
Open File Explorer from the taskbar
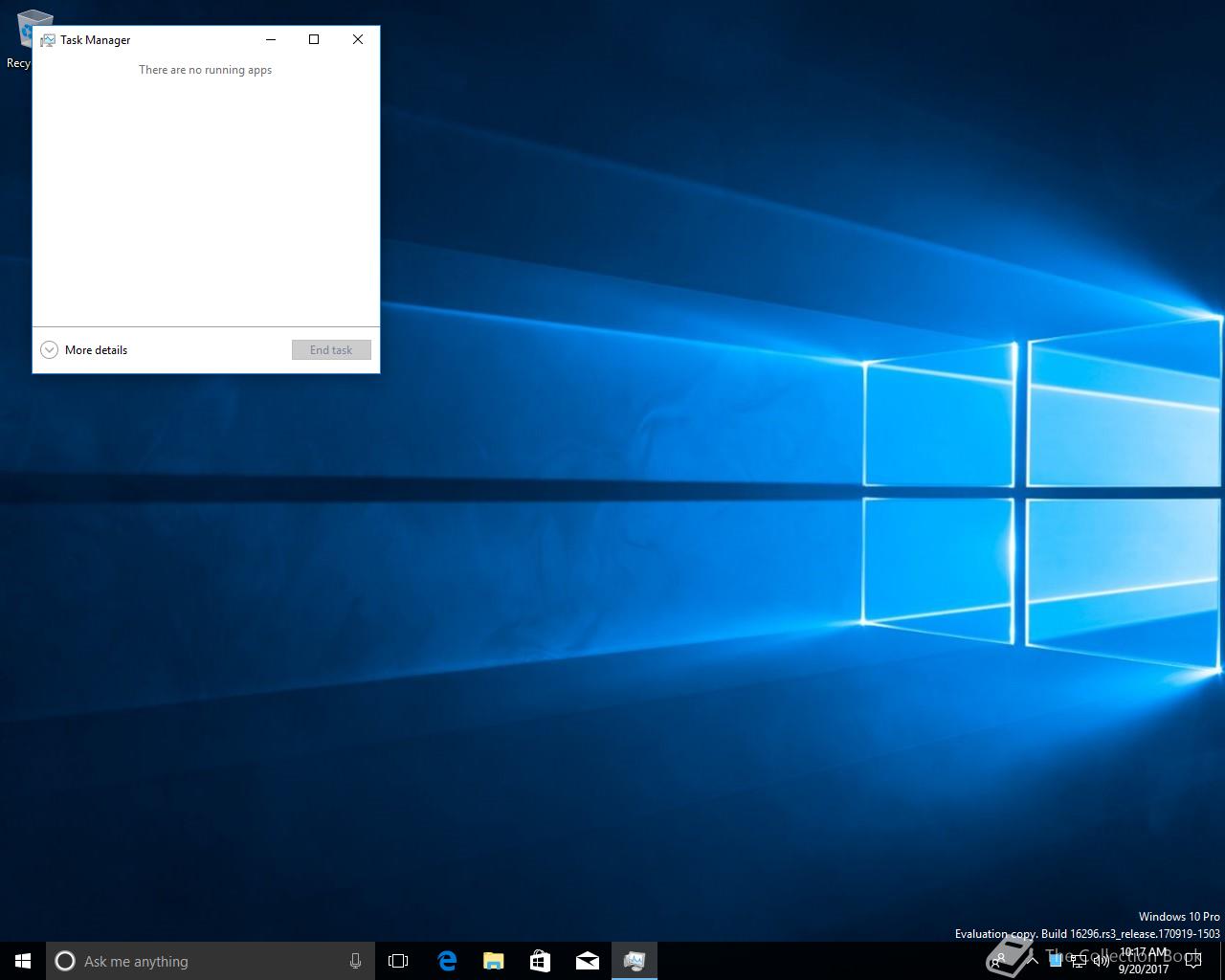coord(494,961)
